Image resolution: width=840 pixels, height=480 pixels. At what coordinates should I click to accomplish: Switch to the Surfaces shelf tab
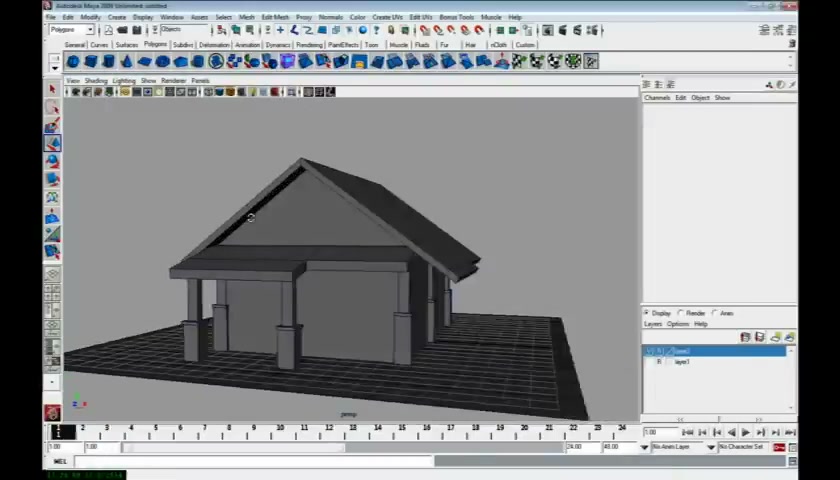[x=126, y=45]
